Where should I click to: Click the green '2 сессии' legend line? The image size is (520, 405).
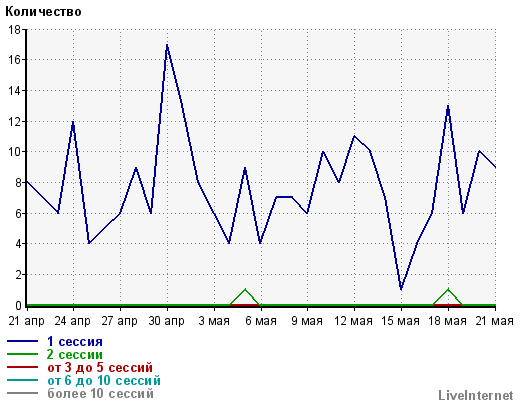coord(22,354)
